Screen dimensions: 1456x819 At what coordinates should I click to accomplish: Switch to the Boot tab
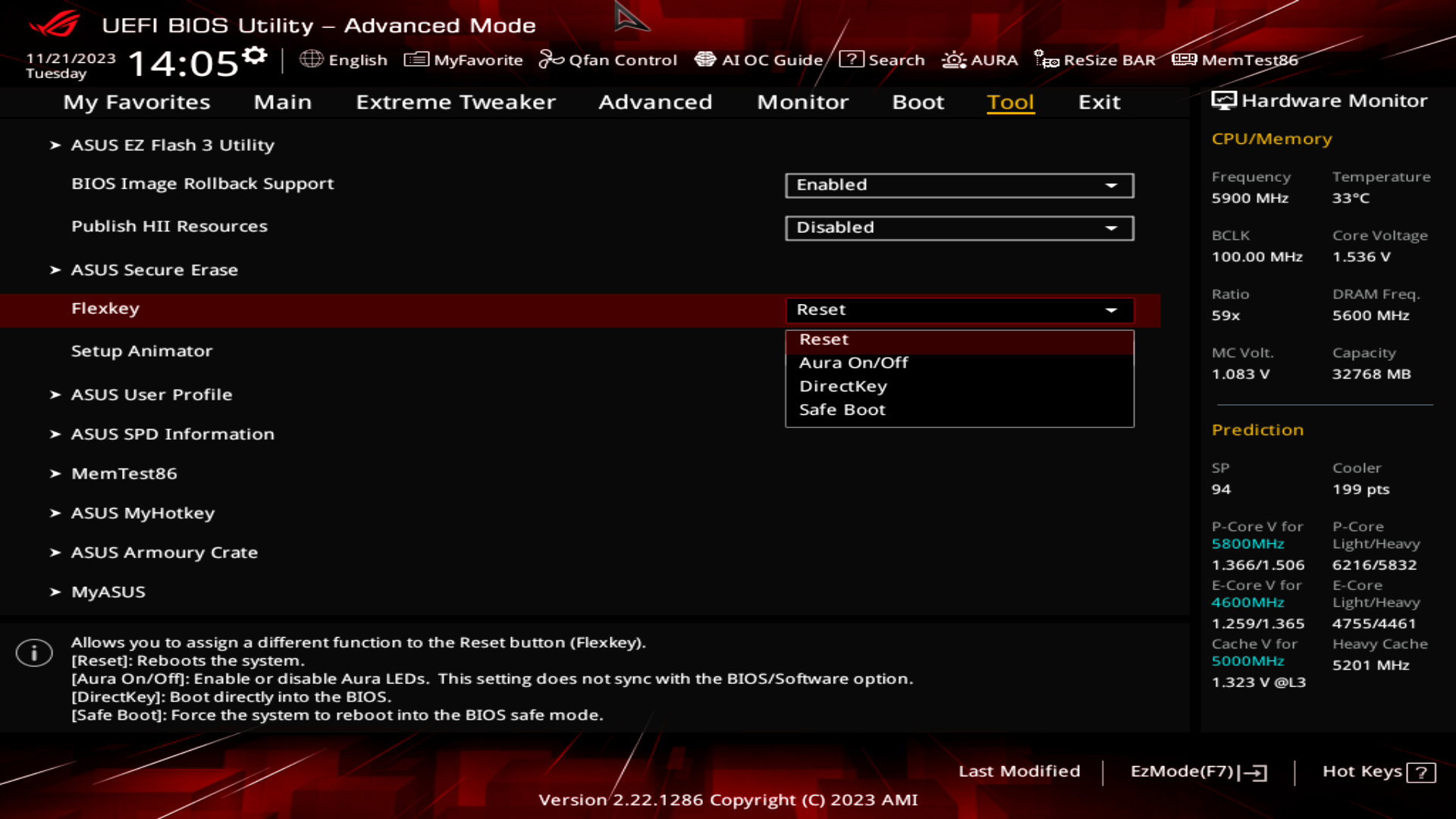click(x=918, y=102)
